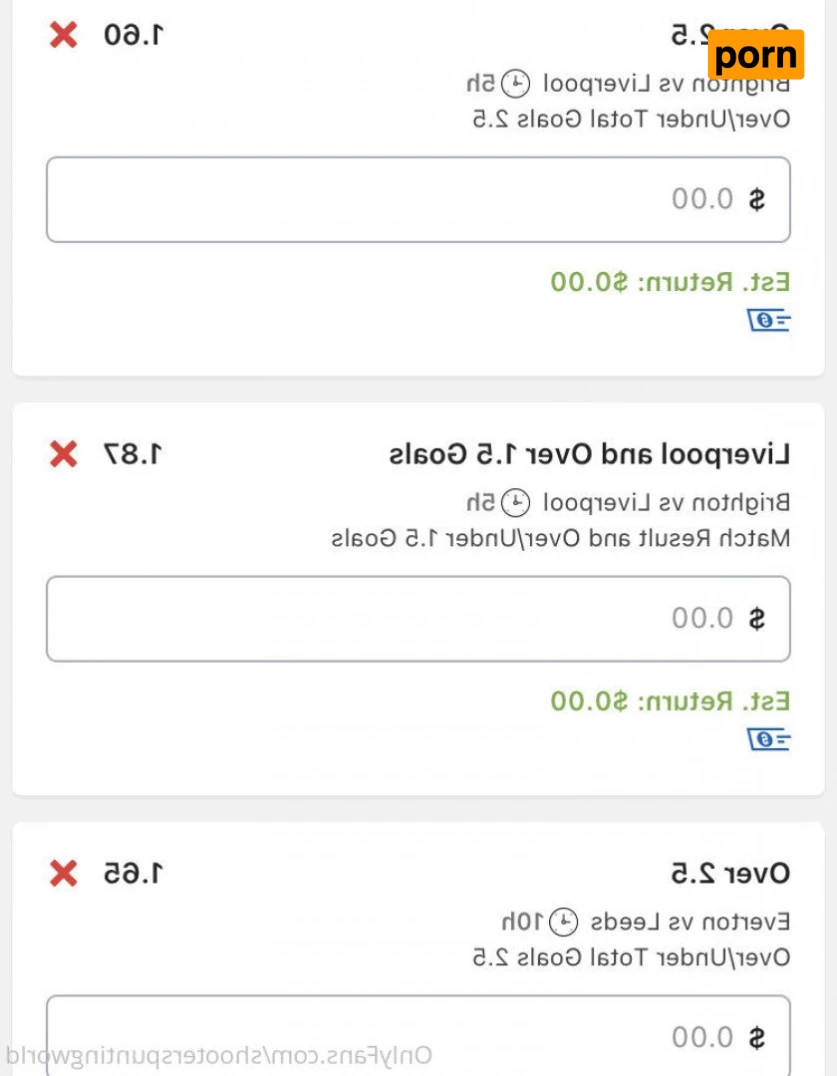Remove the Over 2.5 bet priced 1.60
The image size is (837, 1076).
click(x=63, y=36)
